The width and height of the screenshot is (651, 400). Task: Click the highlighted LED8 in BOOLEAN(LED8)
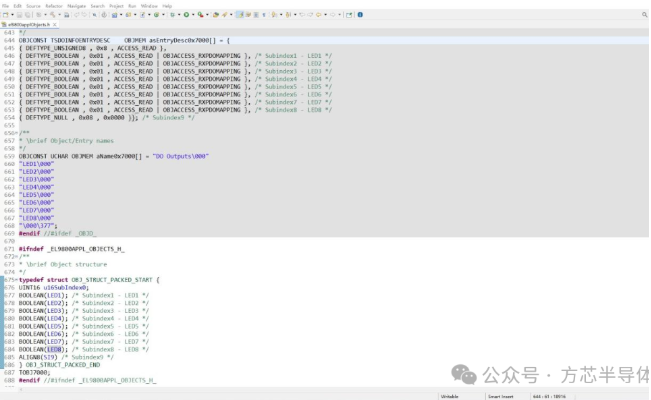coord(54,349)
